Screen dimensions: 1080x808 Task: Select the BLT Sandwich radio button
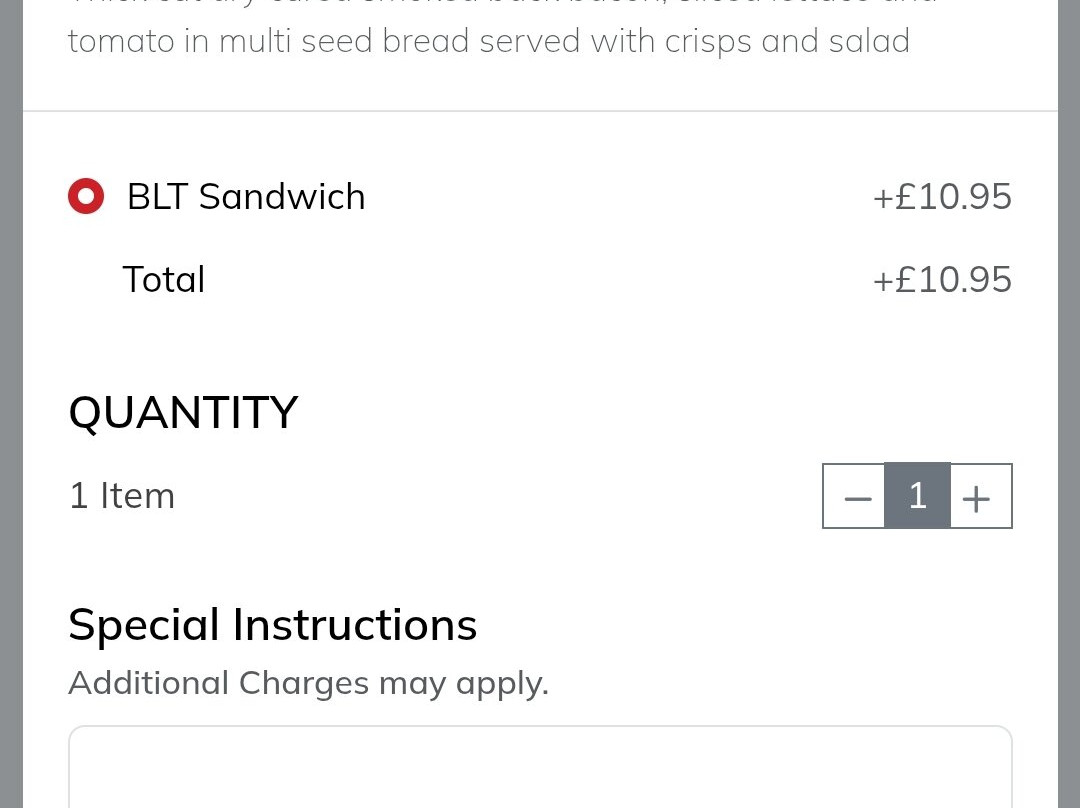86,197
